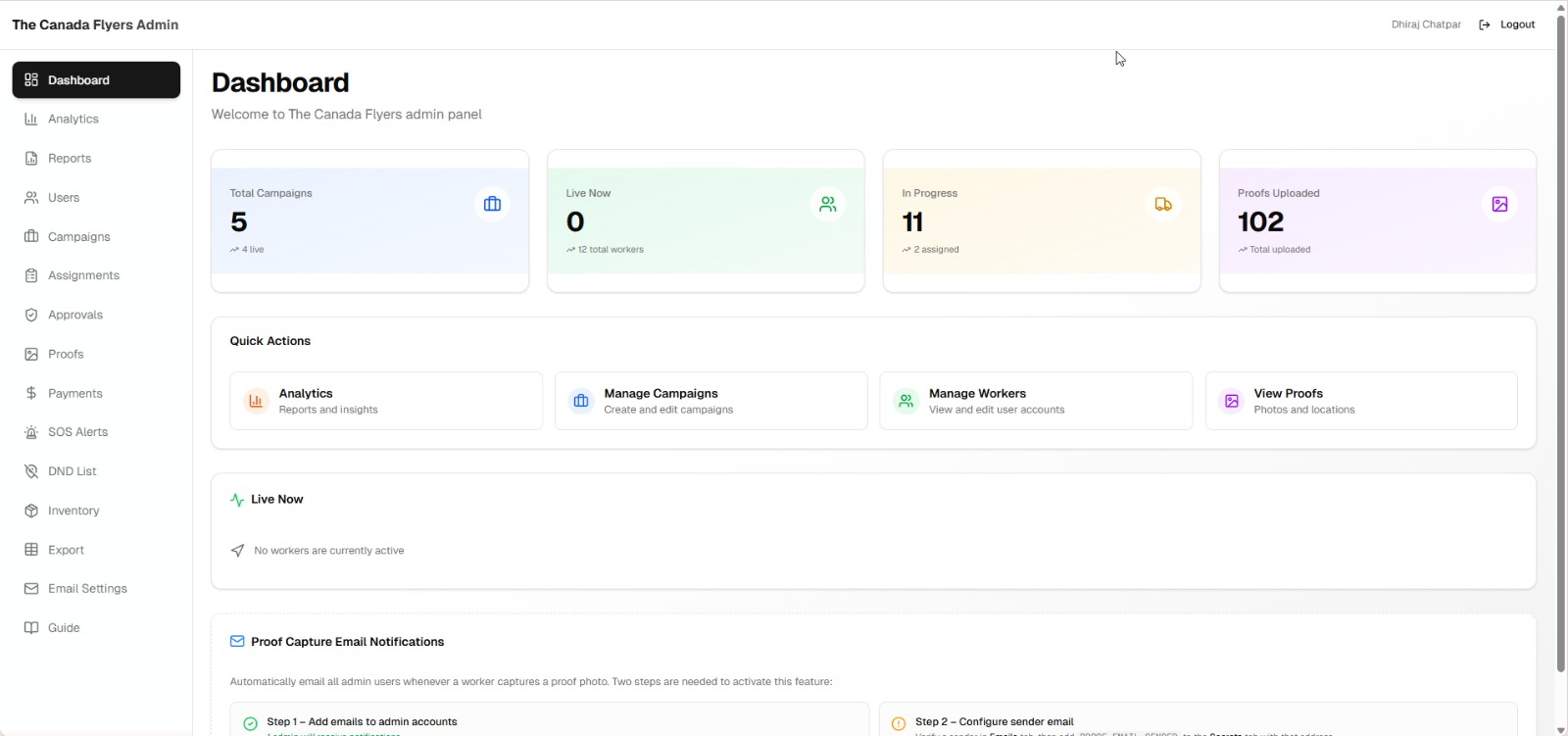Click the Payments dollar icon in sidebar
This screenshot has width=1568, height=736.
click(x=31, y=394)
